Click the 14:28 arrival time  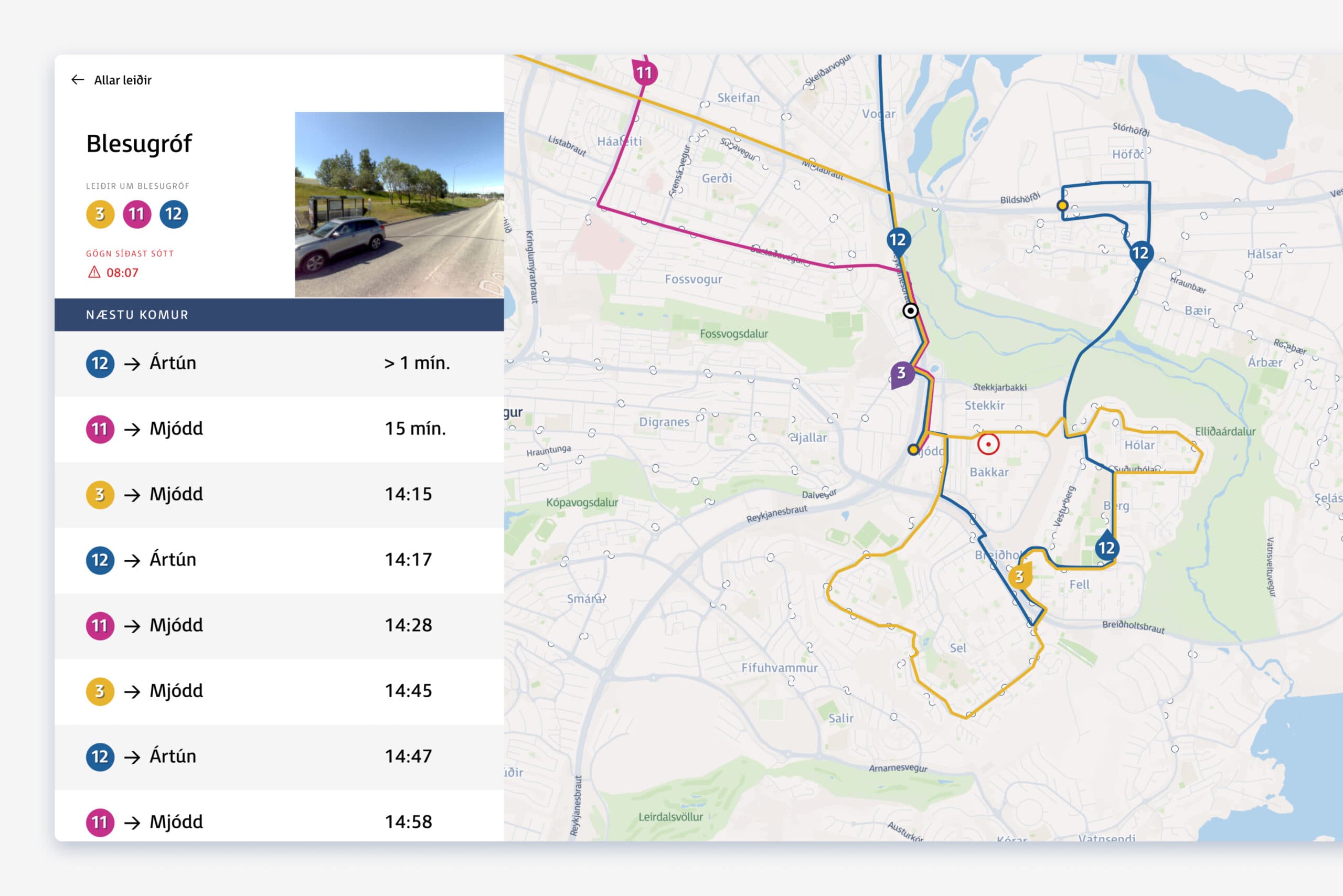408,625
